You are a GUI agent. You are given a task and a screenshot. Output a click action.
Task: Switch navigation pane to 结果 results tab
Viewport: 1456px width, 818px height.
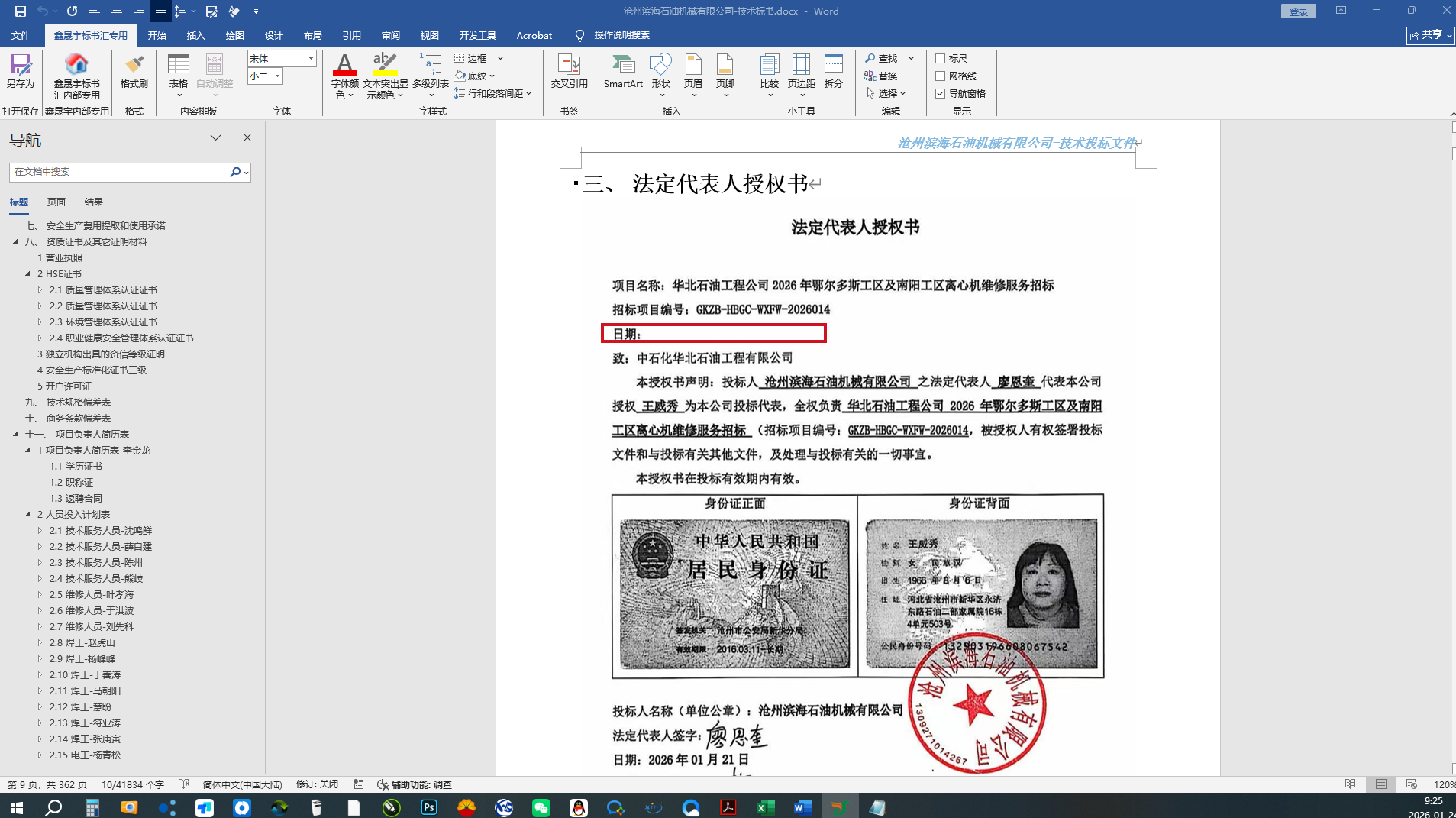94,202
